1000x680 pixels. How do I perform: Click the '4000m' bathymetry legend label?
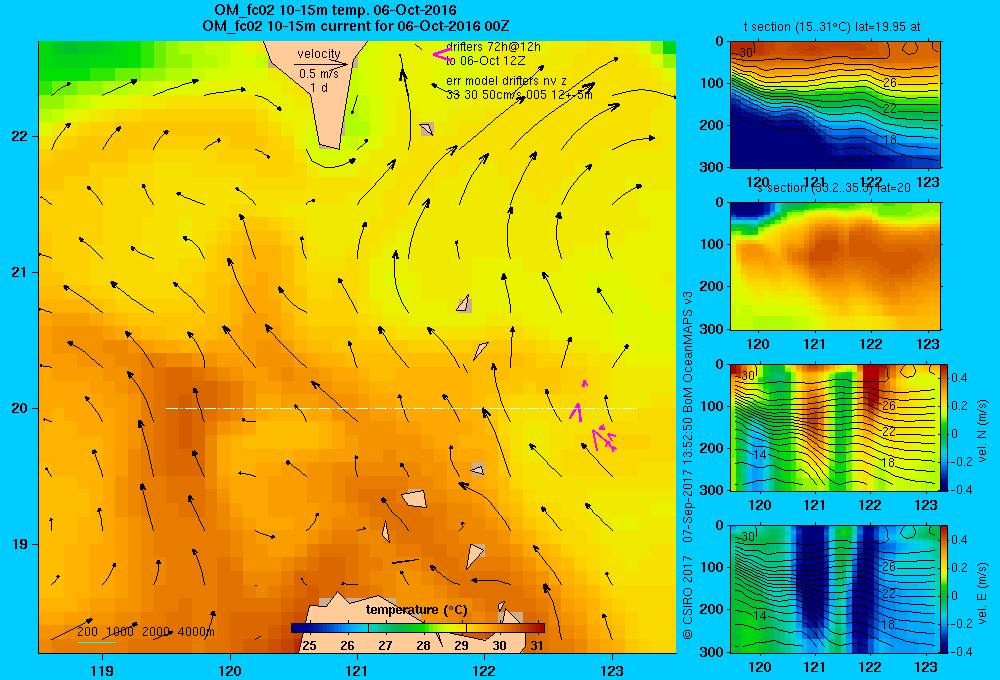[196, 632]
